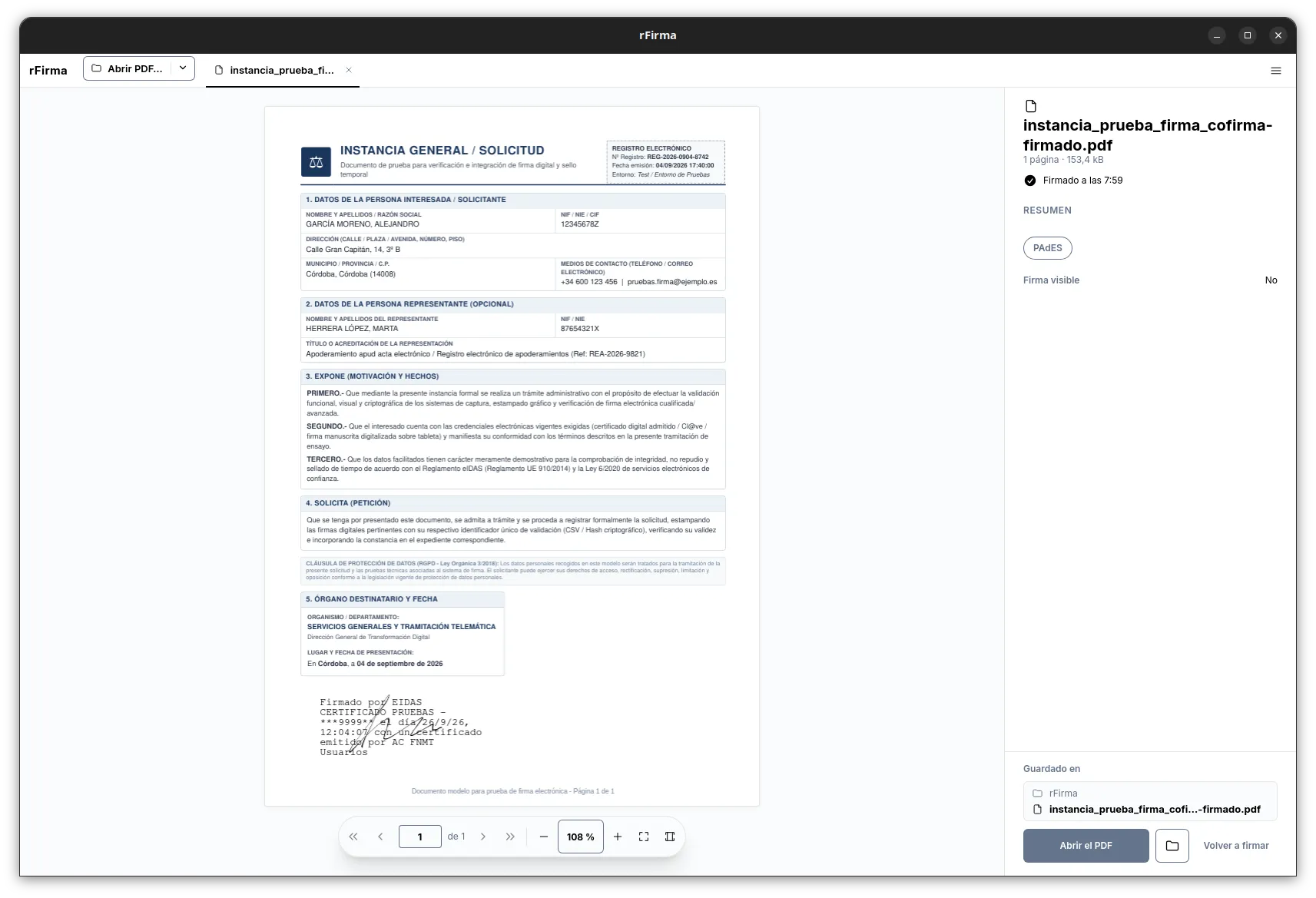Click the 108 % zoom field

click(580, 837)
